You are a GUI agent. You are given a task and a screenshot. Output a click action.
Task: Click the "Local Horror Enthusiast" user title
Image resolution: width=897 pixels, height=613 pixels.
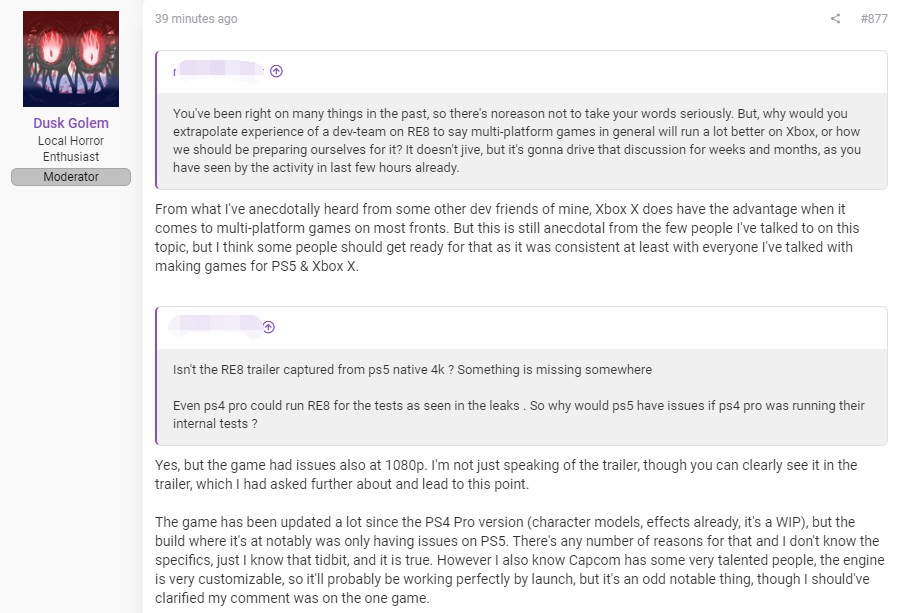71,149
